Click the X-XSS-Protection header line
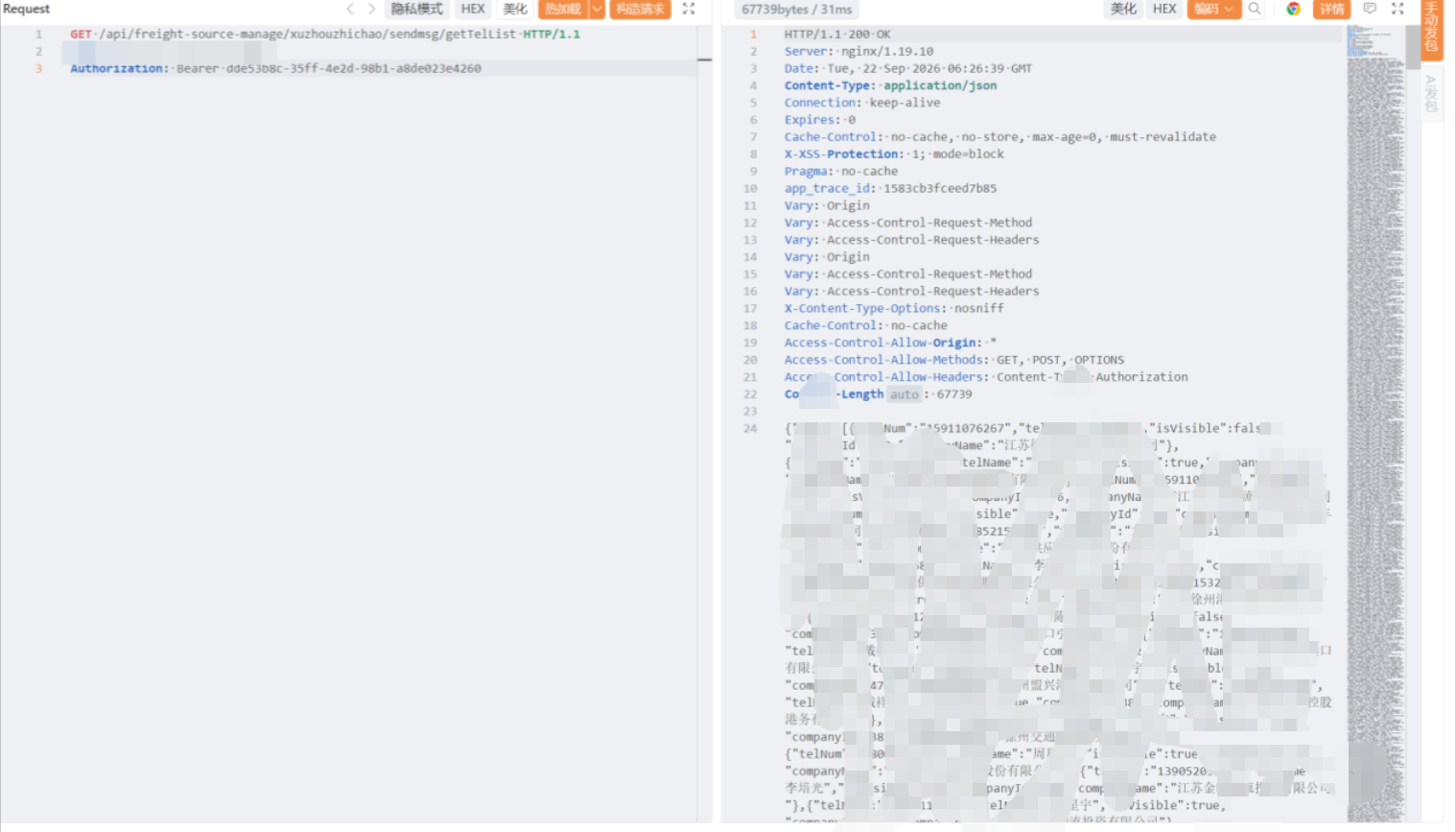The image size is (1456, 832). tap(894, 154)
